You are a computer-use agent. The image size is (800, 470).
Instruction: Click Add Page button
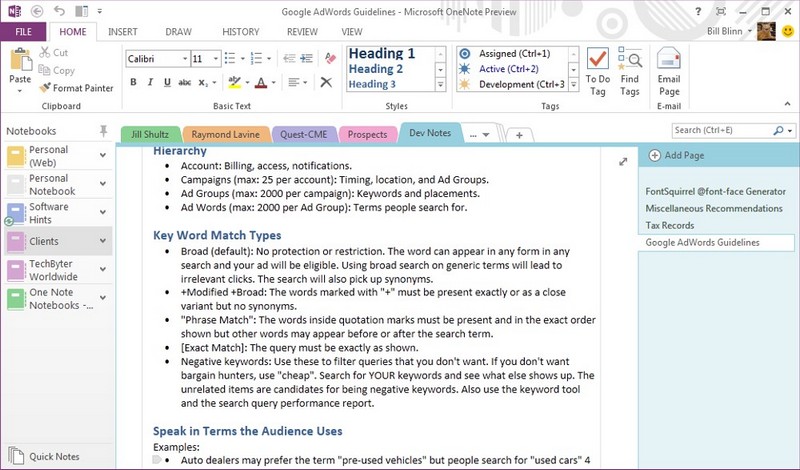(x=677, y=155)
